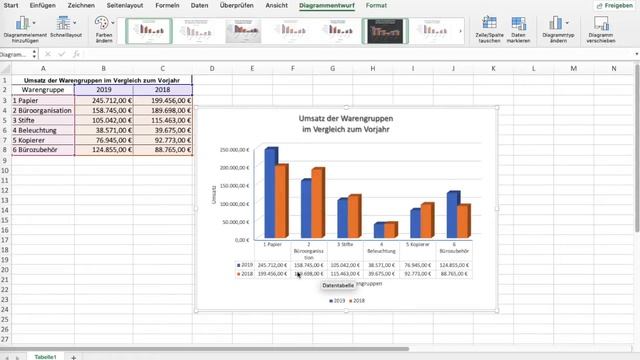Click 250.000,00 € axis label
Screen dimensions: 640x360
pyautogui.click(x=234, y=150)
